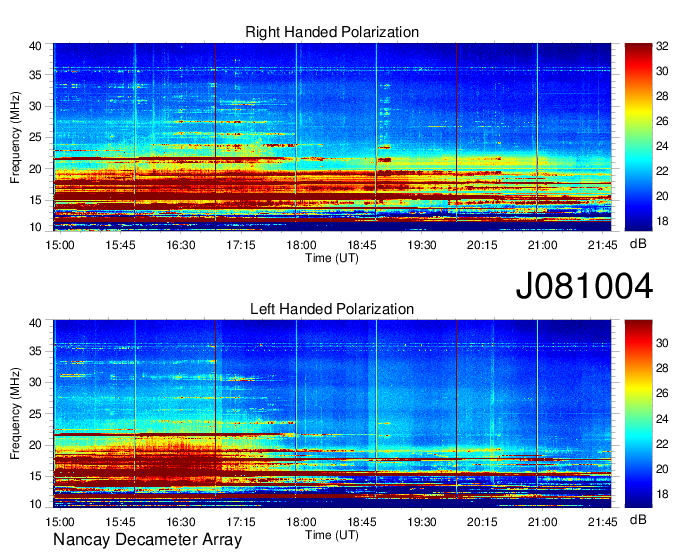
Task: Click the 'Frequency (MHz)' label of bottom plot
Action: coord(15,414)
